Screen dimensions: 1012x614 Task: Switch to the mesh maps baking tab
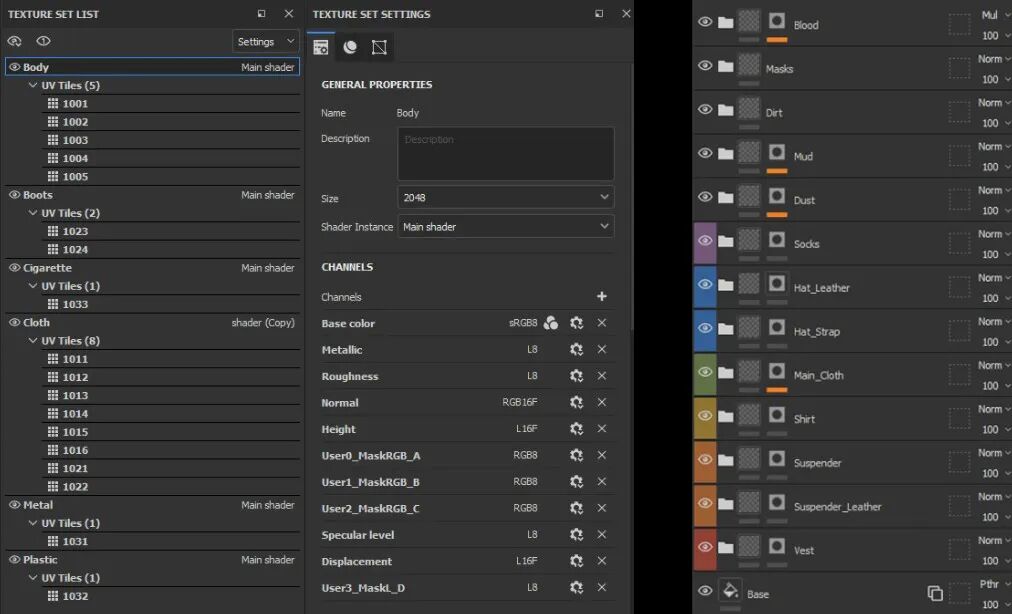point(350,47)
